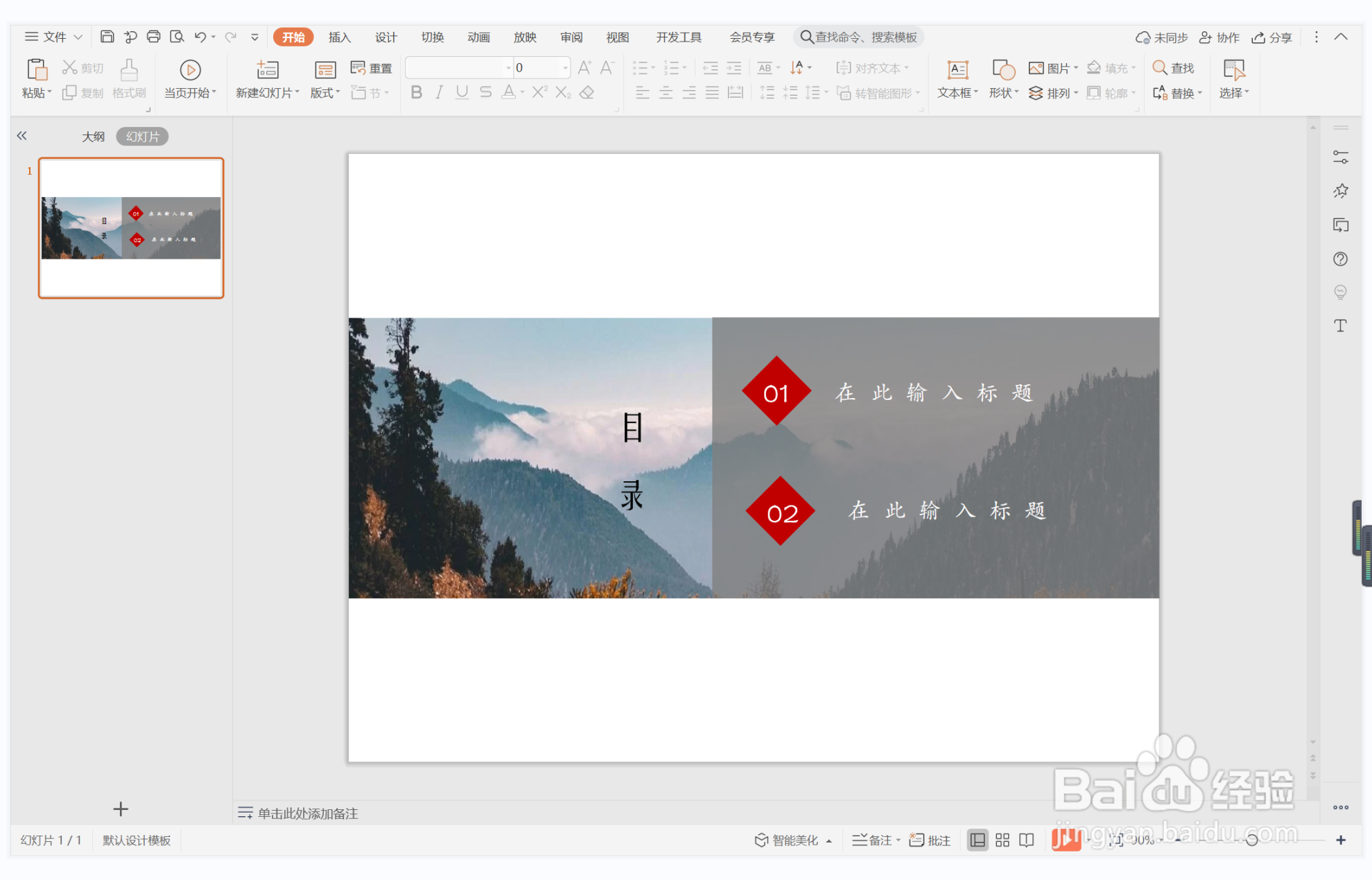Viewport: 1372px width, 880px height.
Task: Toggle Strikethrough formatting
Action: point(485,92)
